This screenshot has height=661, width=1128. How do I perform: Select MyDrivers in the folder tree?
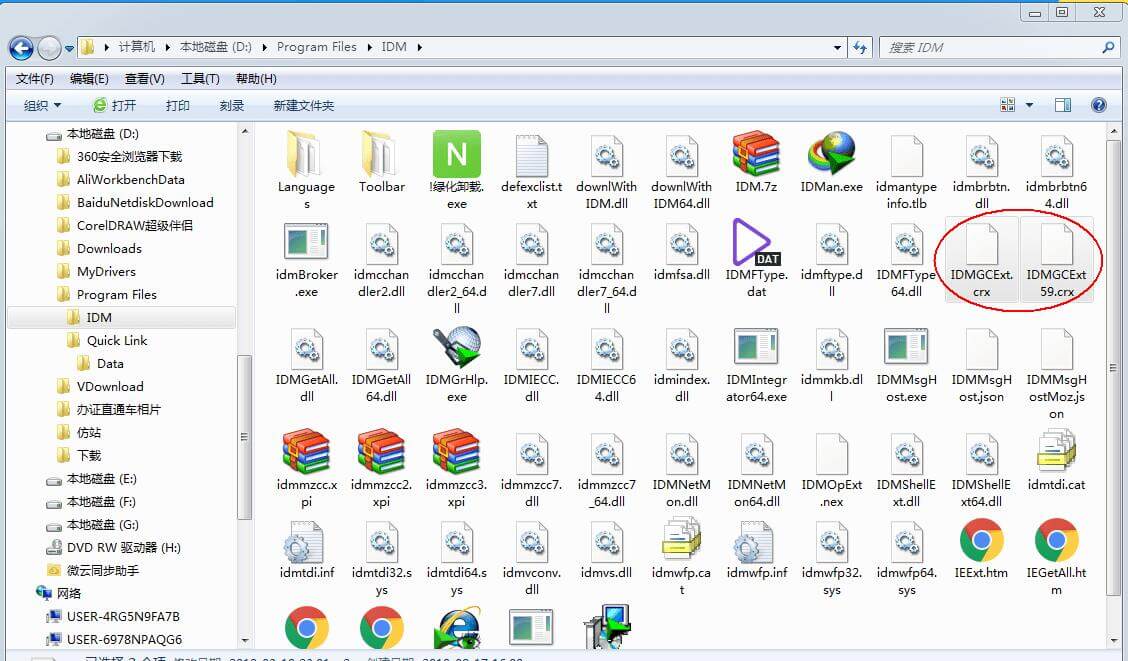tap(106, 271)
